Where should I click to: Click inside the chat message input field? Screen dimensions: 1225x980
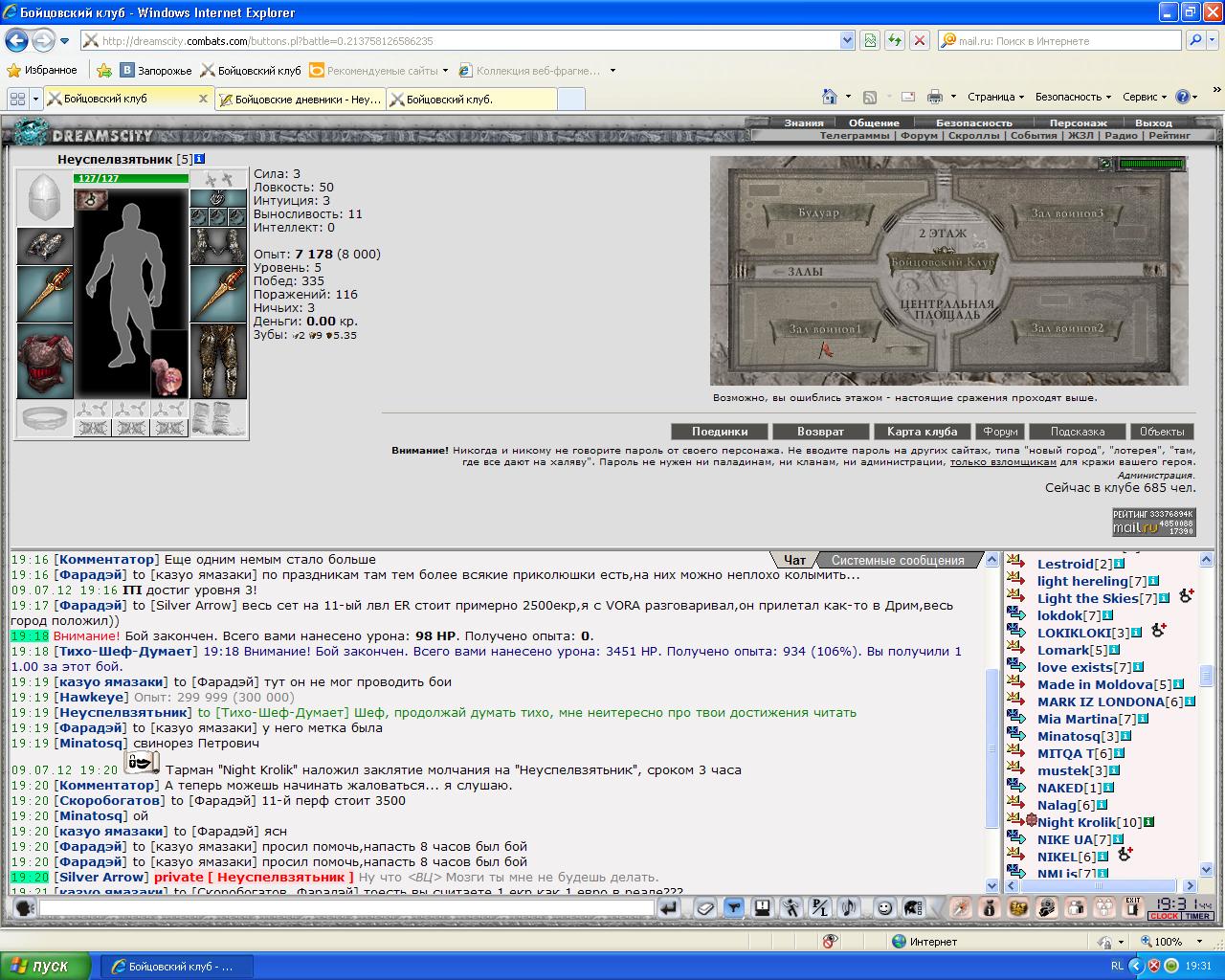(346, 907)
